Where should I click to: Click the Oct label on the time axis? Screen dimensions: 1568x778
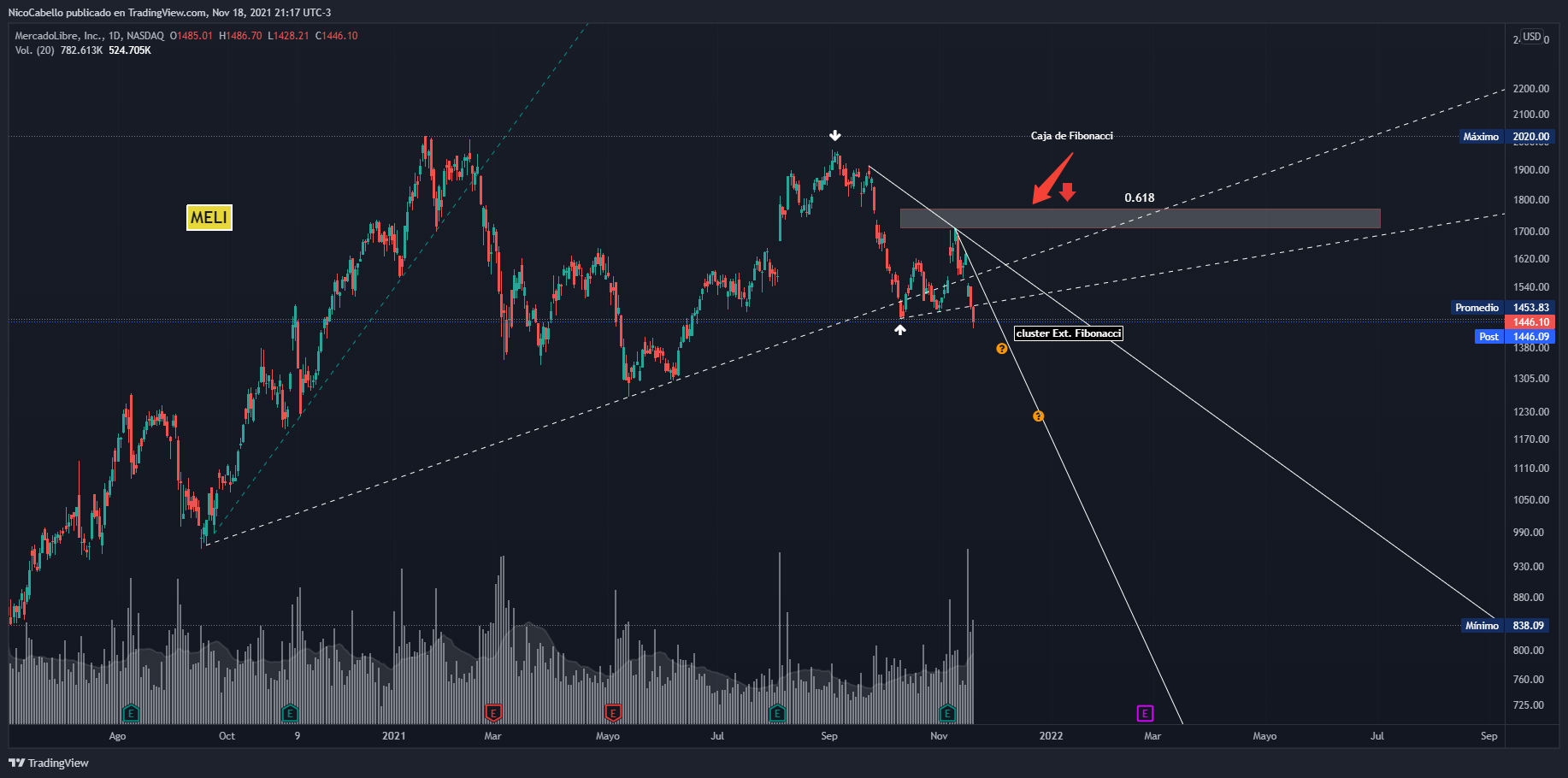pyautogui.click(x=227, y=736)
